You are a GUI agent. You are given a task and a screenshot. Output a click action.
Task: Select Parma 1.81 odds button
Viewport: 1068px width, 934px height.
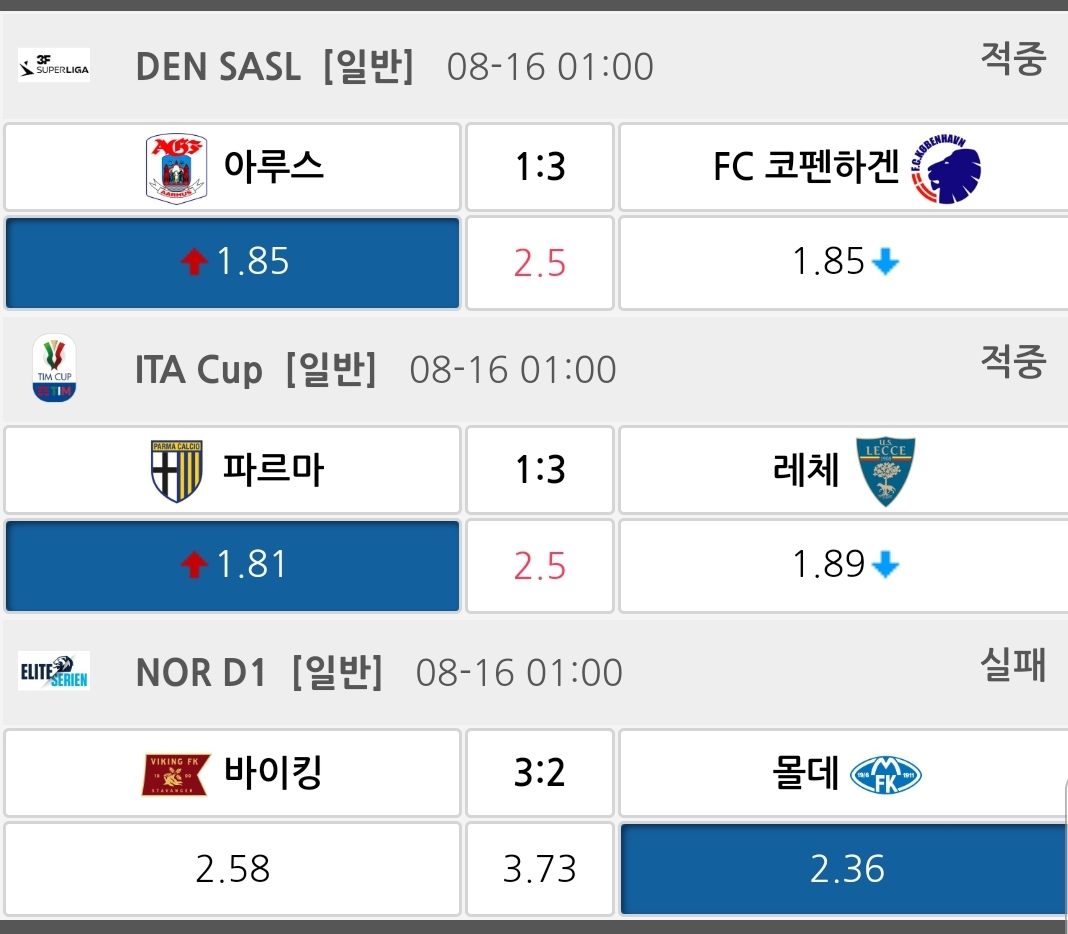(x=232, y=566)
